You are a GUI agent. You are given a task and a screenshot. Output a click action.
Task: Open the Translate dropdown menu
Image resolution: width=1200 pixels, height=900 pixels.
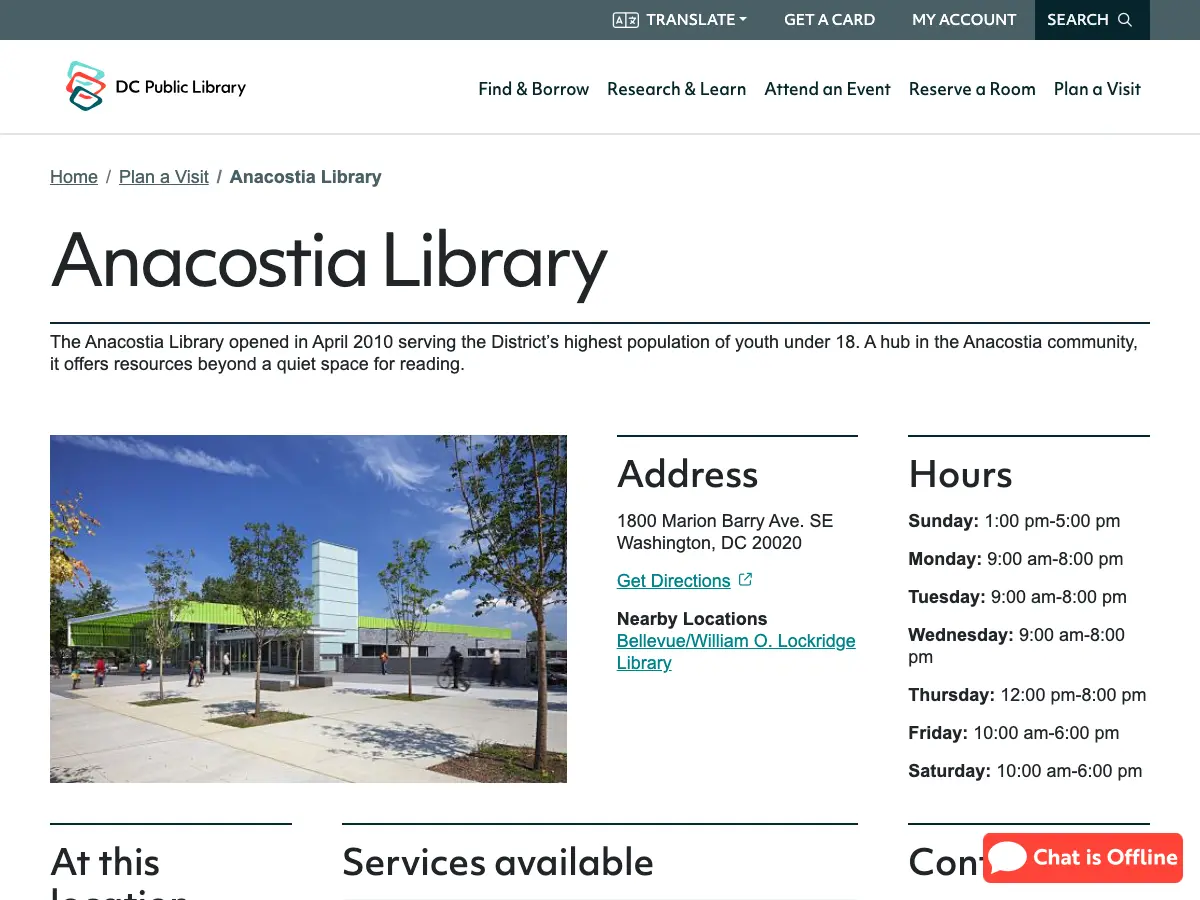(x=680, y=20)
